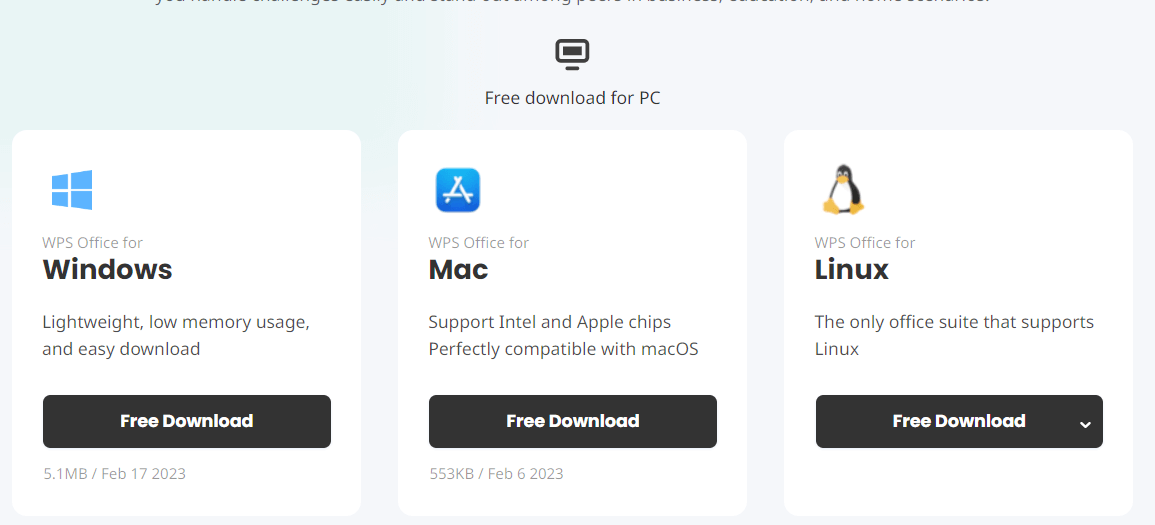Click the Windows logo icon

pyautogui.click(x=72, y=190)
